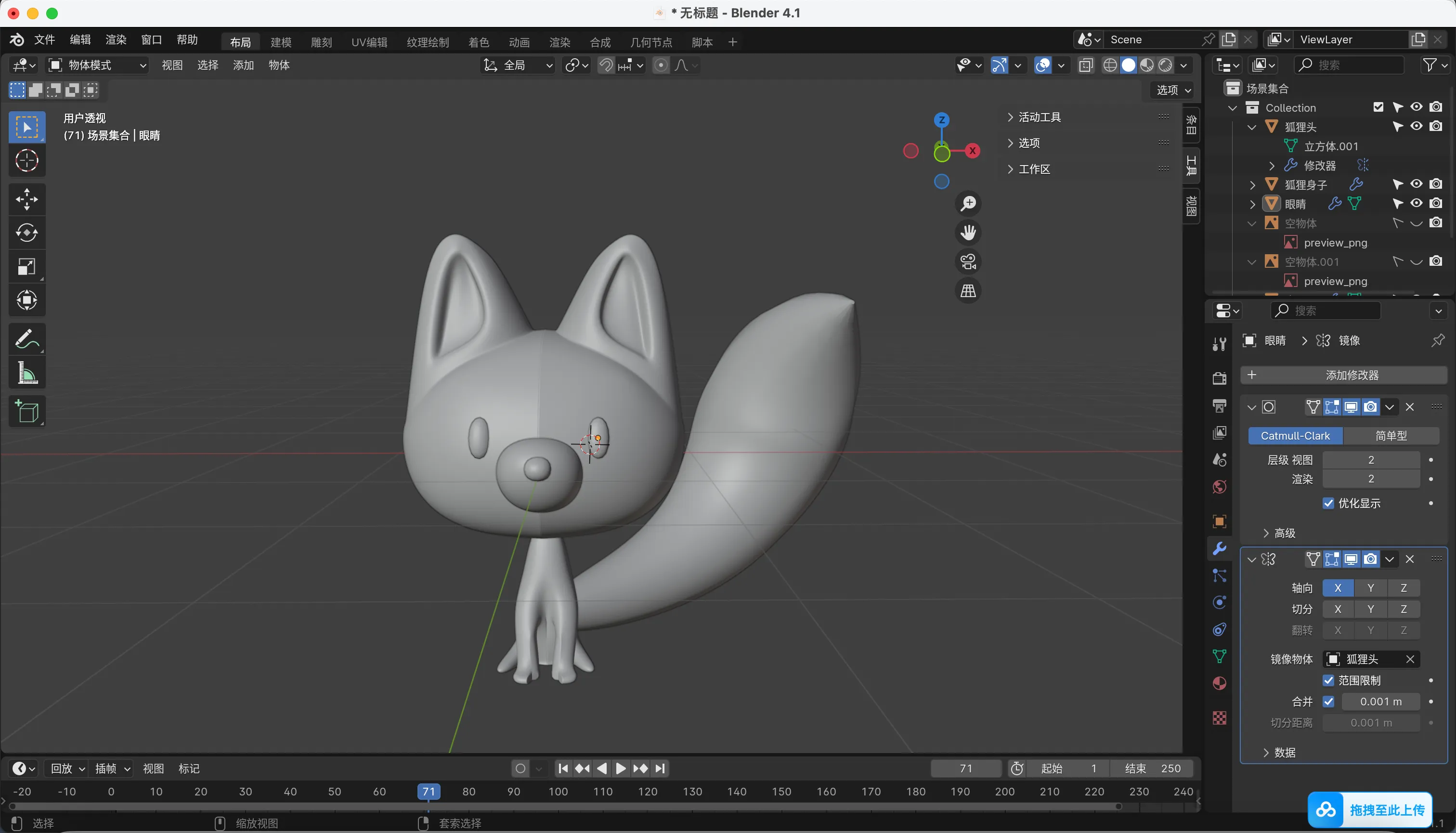
Task: Uncheck the 优化显示 checkbox
Action: tap(1328, 504)
